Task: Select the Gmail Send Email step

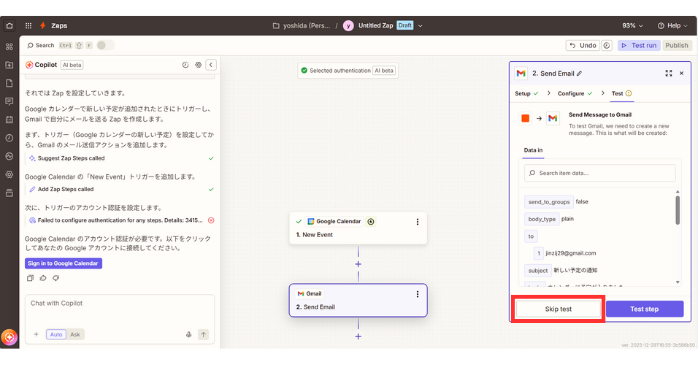Action: point(358,300)
